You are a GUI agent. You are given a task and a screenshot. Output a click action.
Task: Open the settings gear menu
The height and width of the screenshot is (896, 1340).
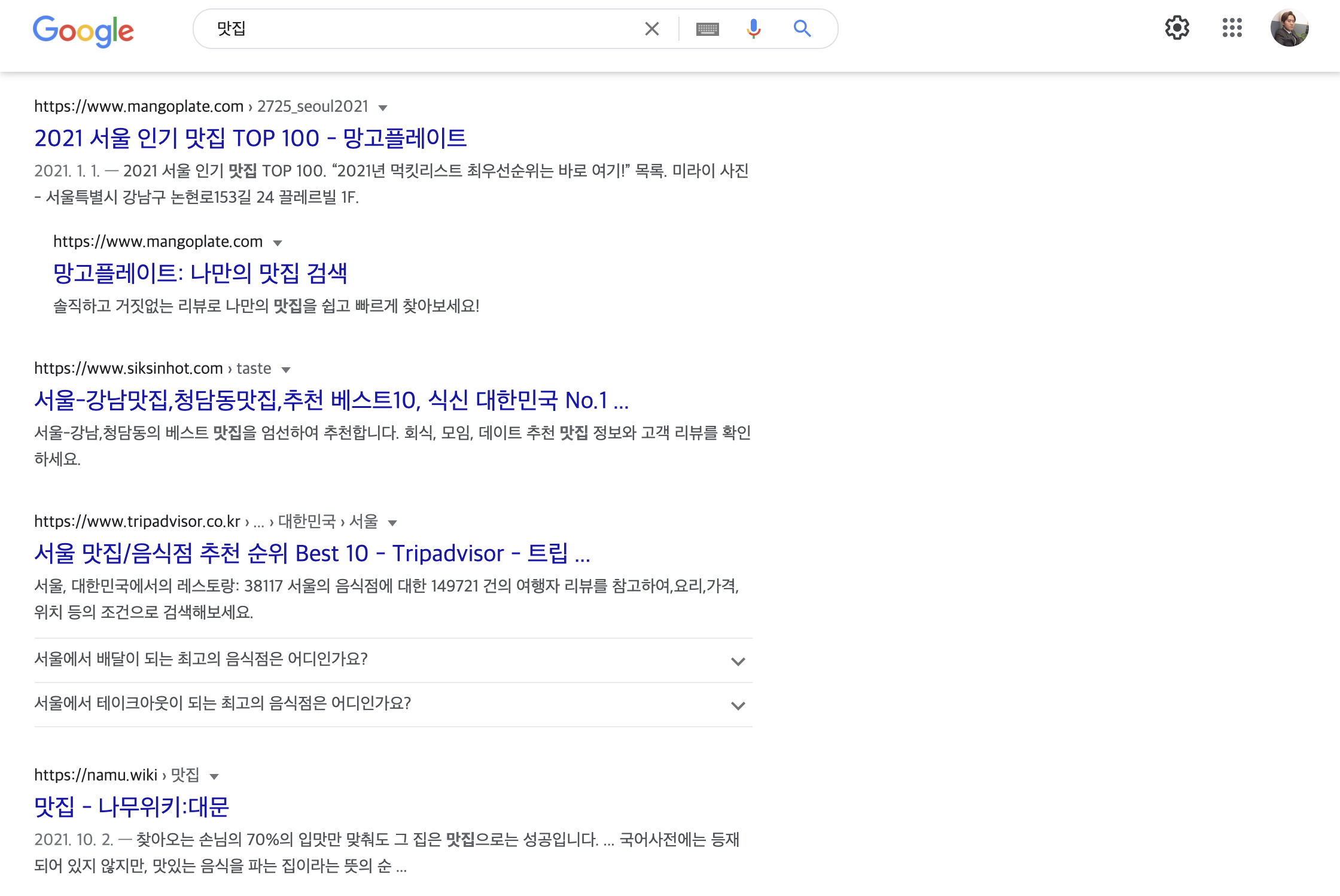1177,28
